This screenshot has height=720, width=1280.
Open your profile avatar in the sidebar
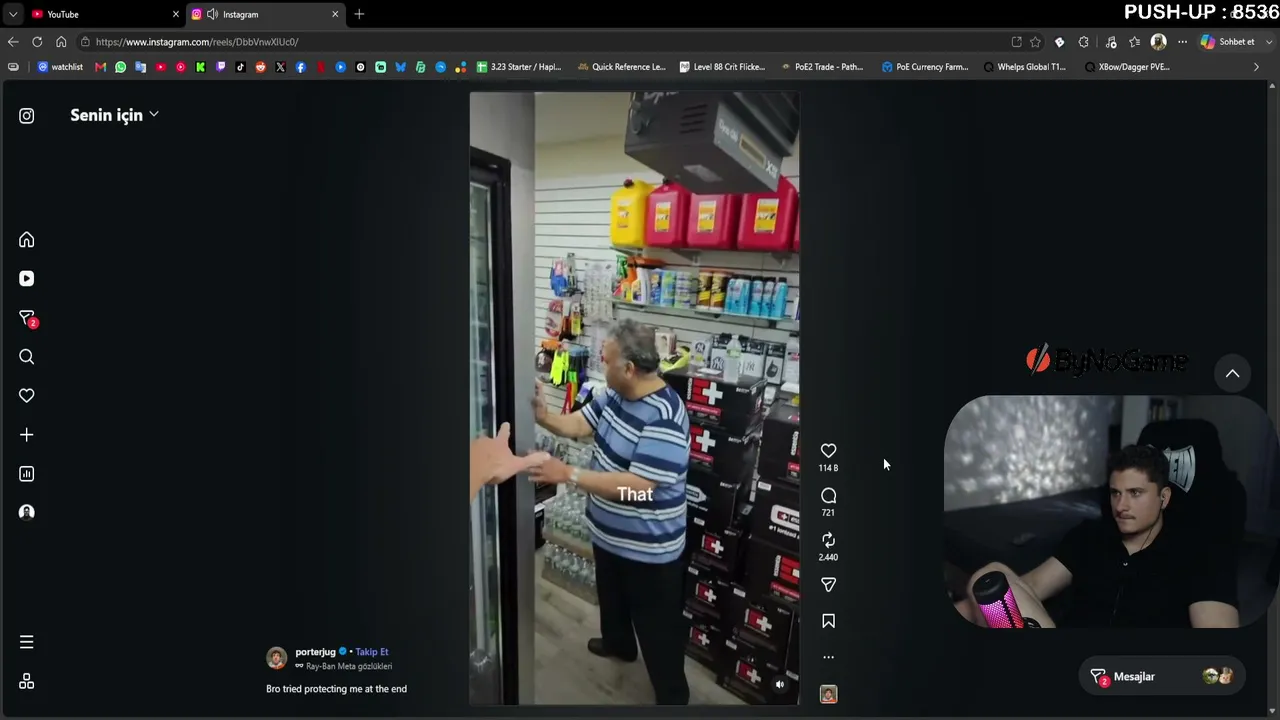point(27,512)
